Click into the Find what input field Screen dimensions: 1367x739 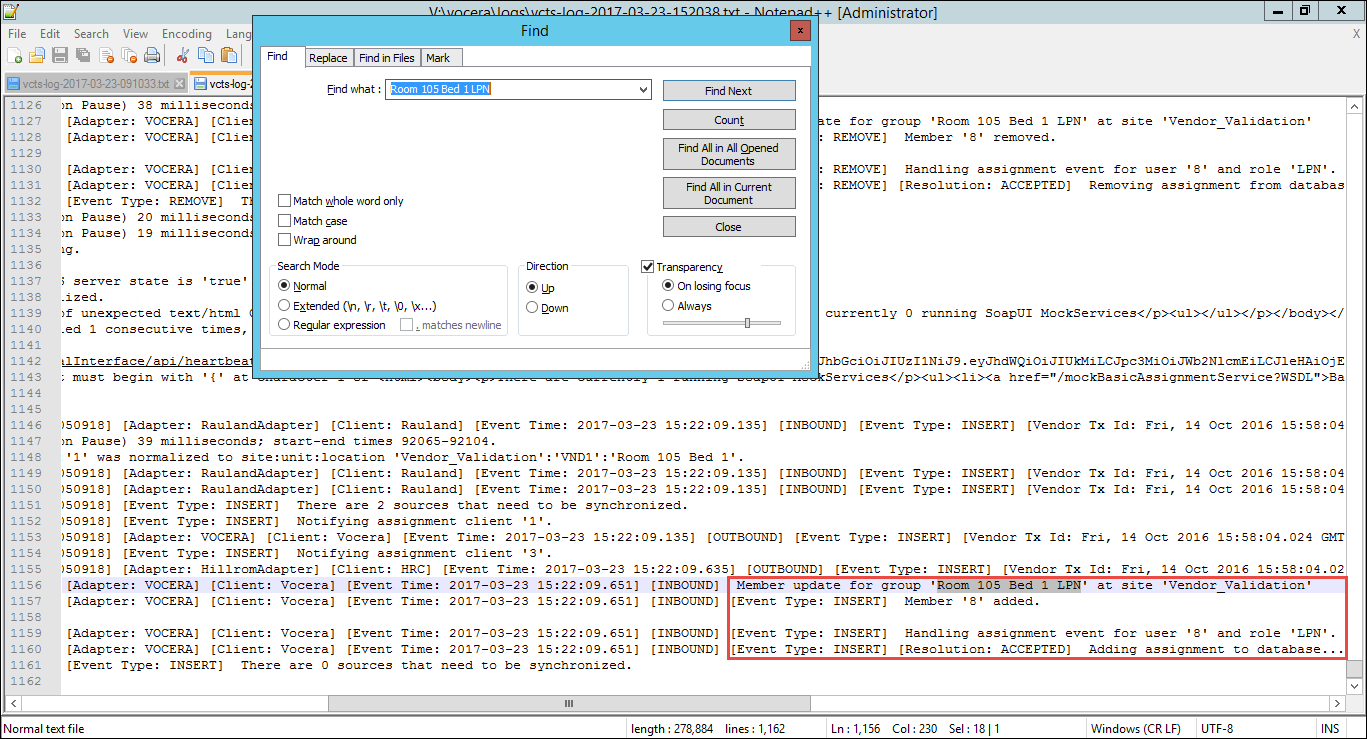click(510, 89)
